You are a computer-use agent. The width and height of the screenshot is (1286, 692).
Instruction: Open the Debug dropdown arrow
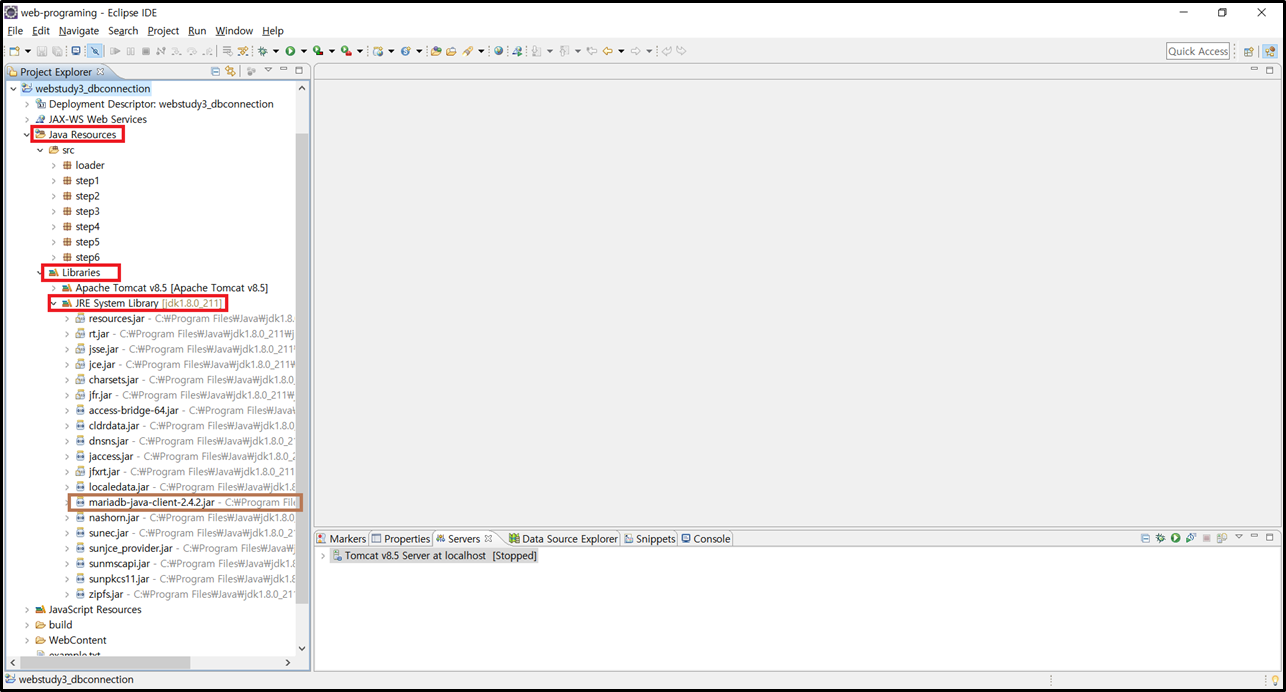[276, 51]
